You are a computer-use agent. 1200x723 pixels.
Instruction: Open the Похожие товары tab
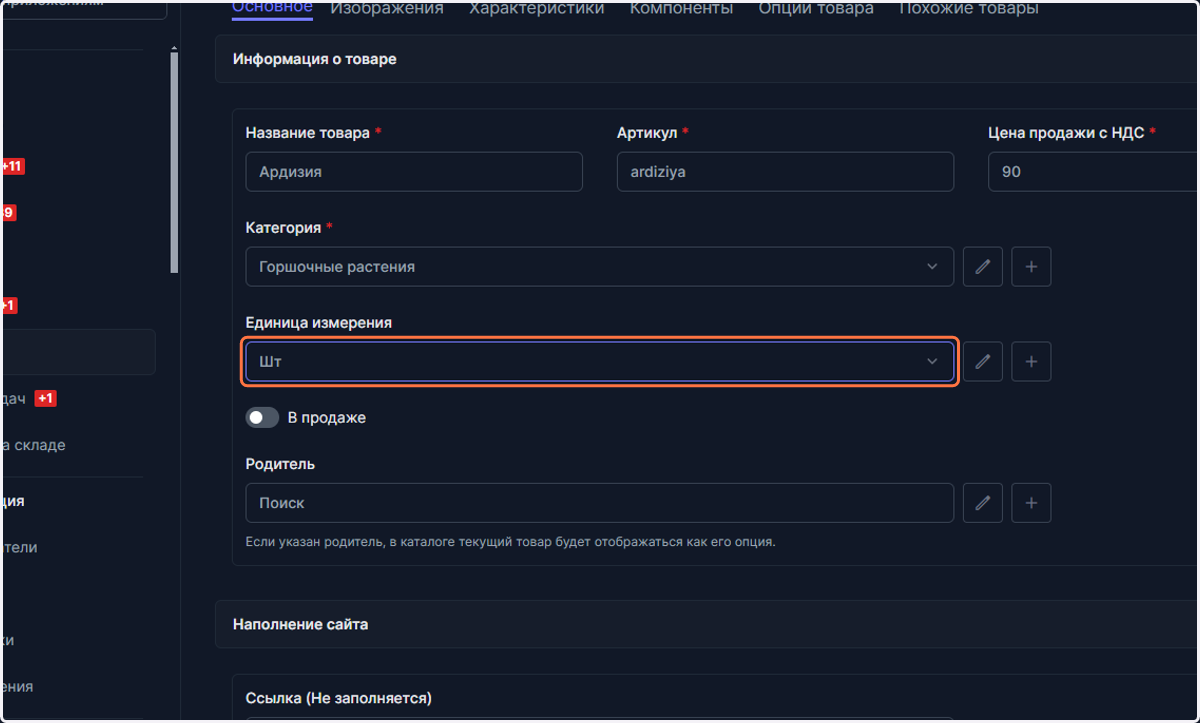[968, 8]
